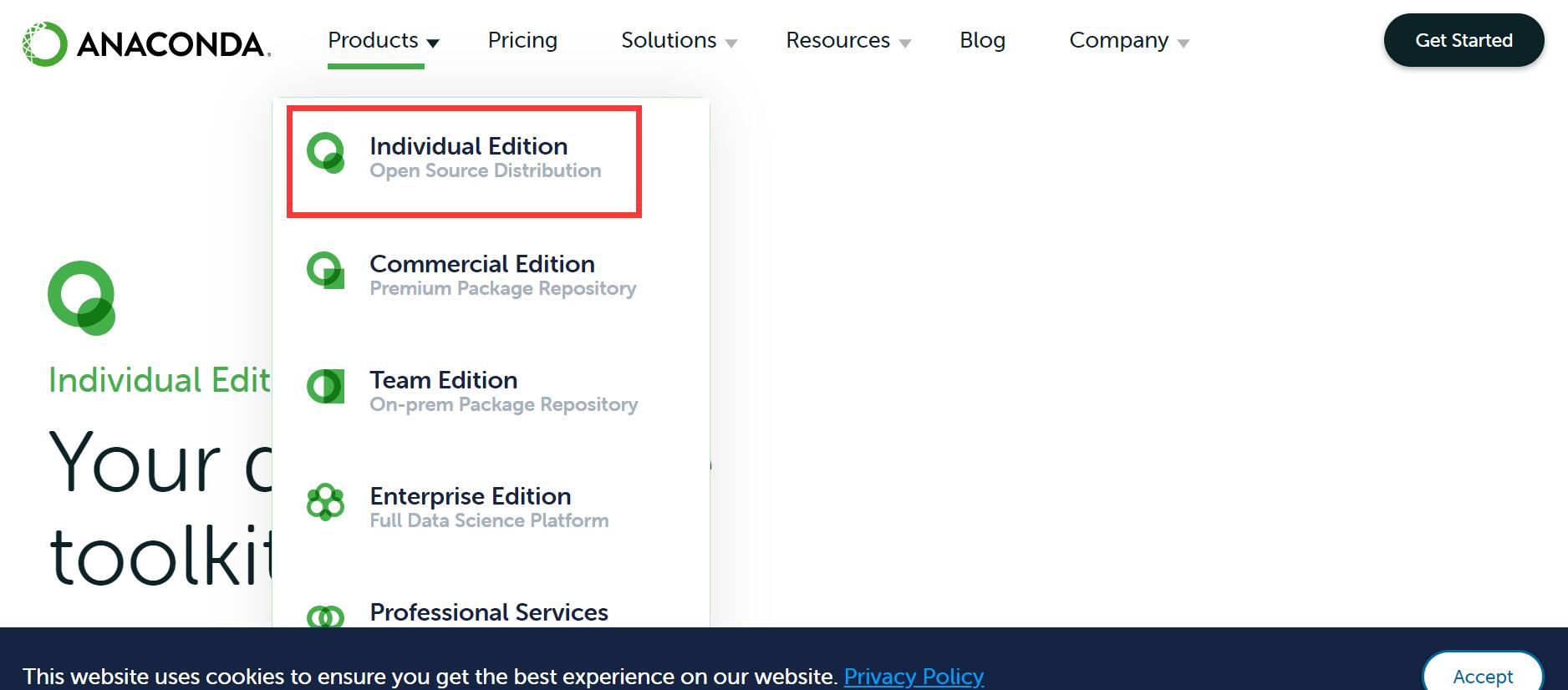Collapse the Products dropdown arrow

(433, 43)
